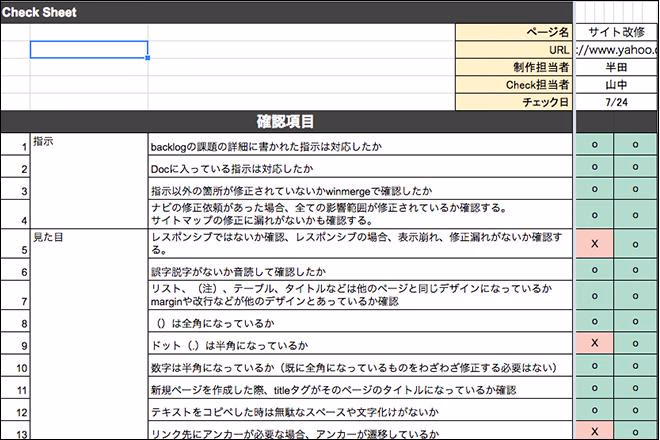Click the Check担当者 value cell 山中
Viewport: 660px width, 440px height.
pyautogui.click(x=617, y=85)
